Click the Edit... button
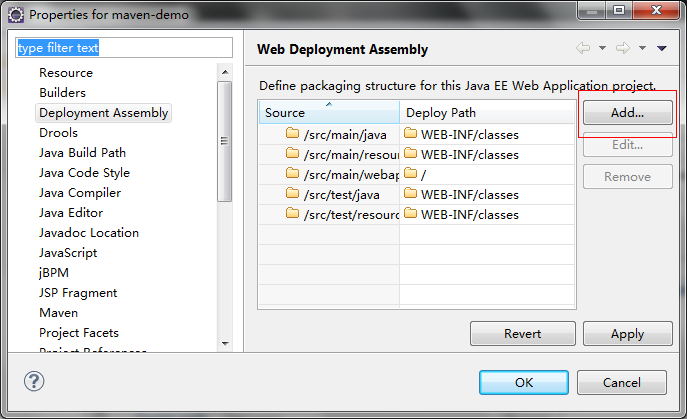Image resolution: width=687 pixels, height=419 pixels. tap(627, 145)
